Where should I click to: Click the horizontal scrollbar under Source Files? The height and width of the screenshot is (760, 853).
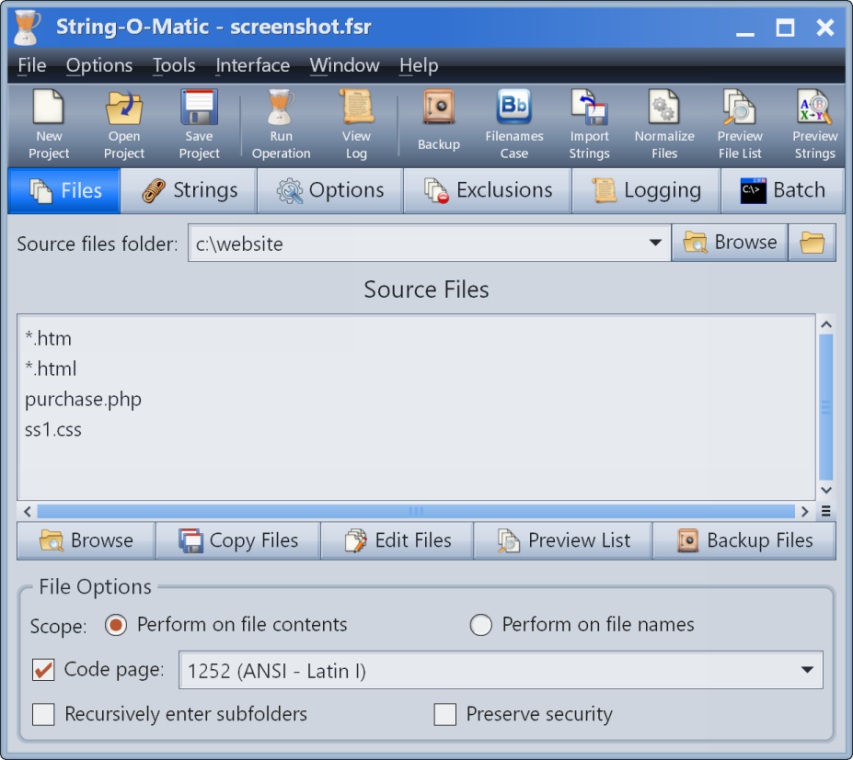416,511
